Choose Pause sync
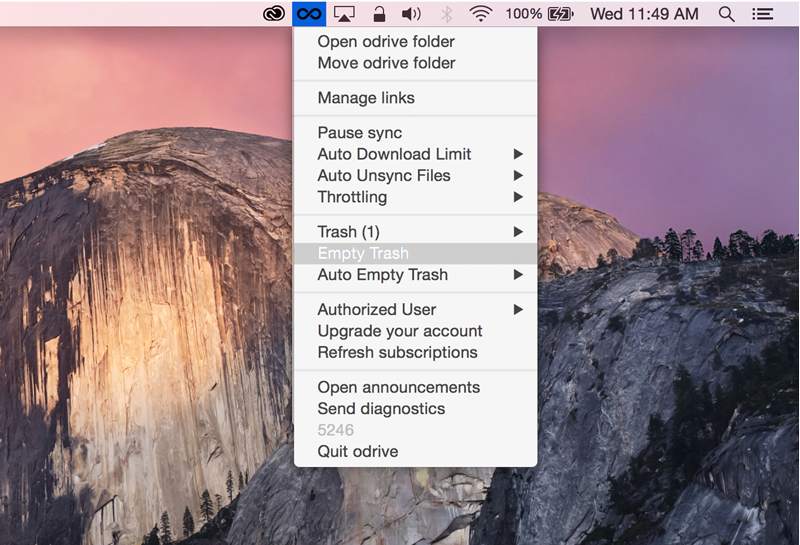 coord(415,133)
